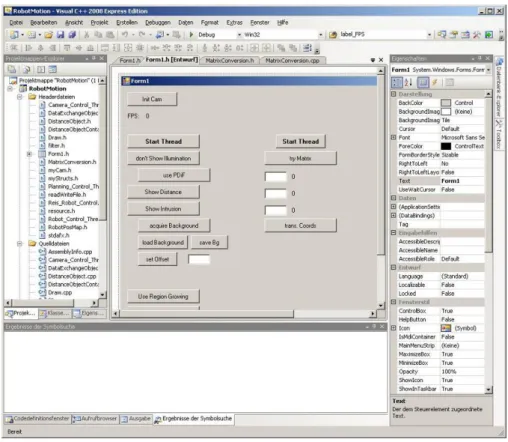The width and height of the screenshot is (508, 442).
Task: Click the Tab Order layout icon
Action: point(307,48)
